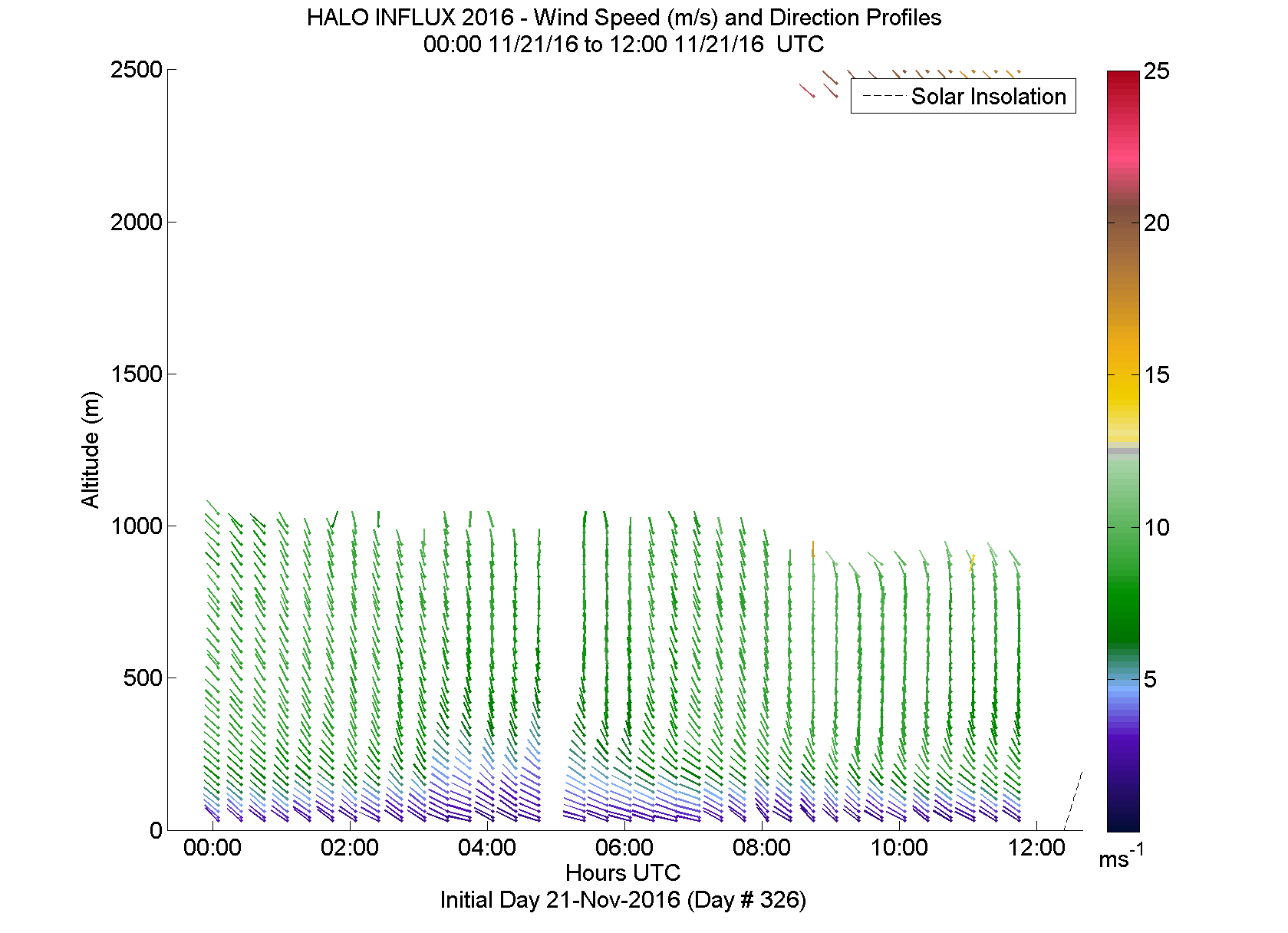Image resolution: width=1288 pixels, height=933 pixels.
Task: Click the 06:00 time tick label
Action: [x=624, y=849]
